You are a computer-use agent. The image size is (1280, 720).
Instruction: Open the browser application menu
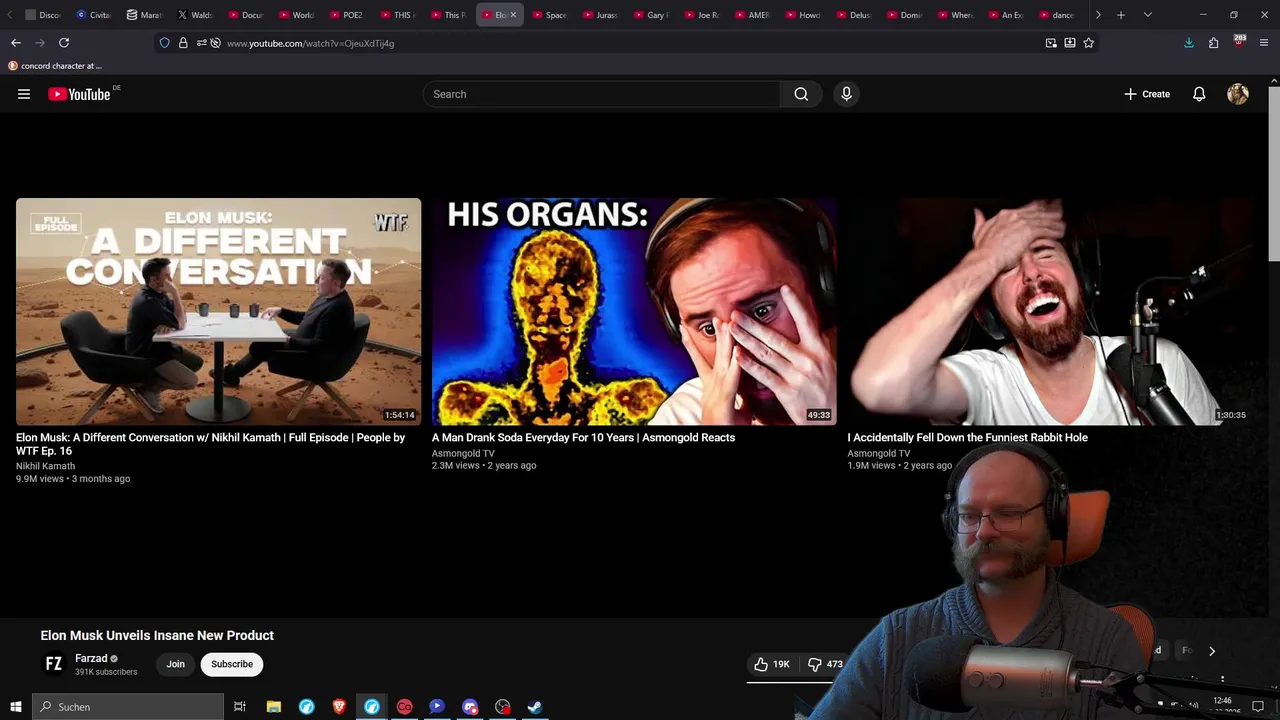[1264, 43]
